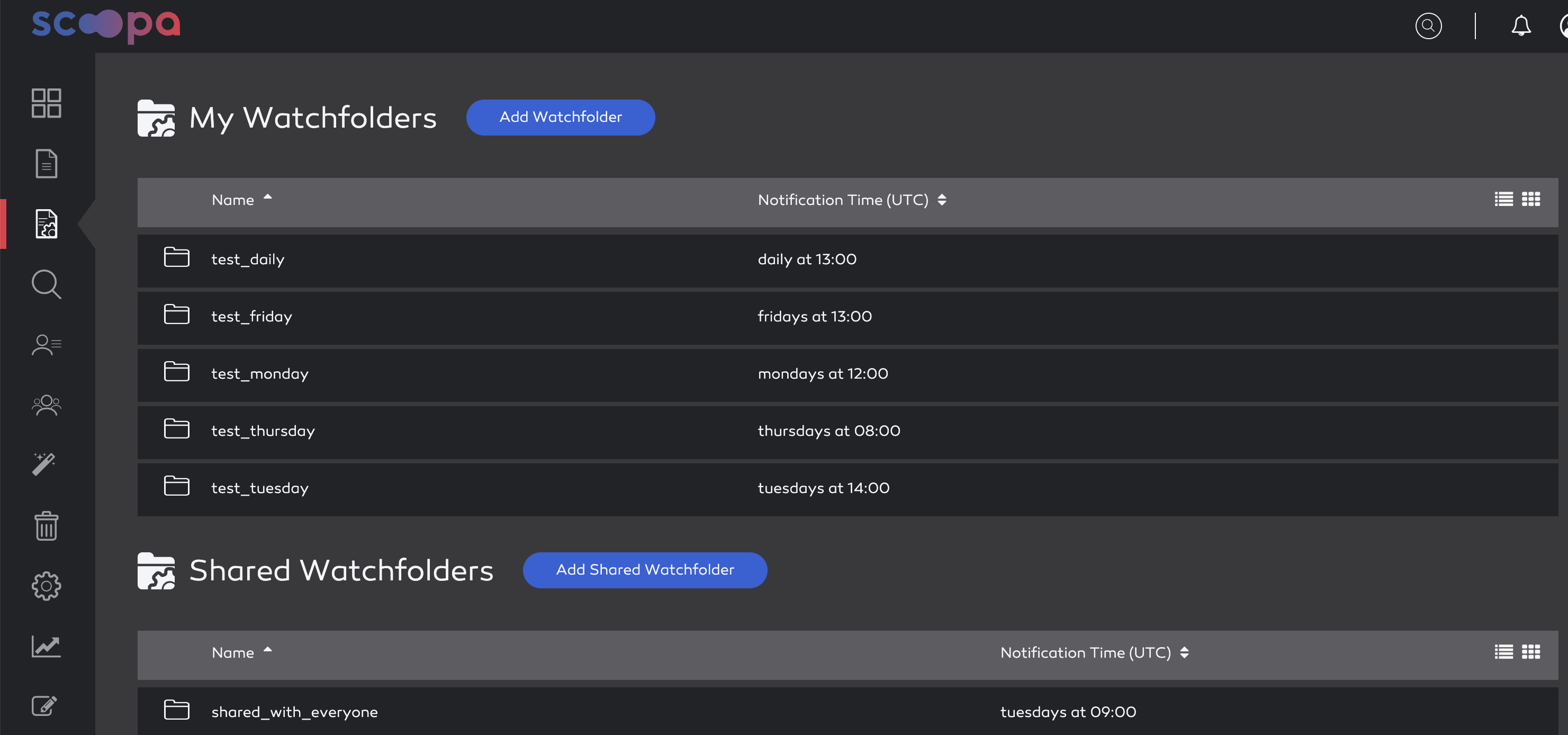
Task: Select the 'thursdays at 08:00' cell
Action: tap(828, 431)
